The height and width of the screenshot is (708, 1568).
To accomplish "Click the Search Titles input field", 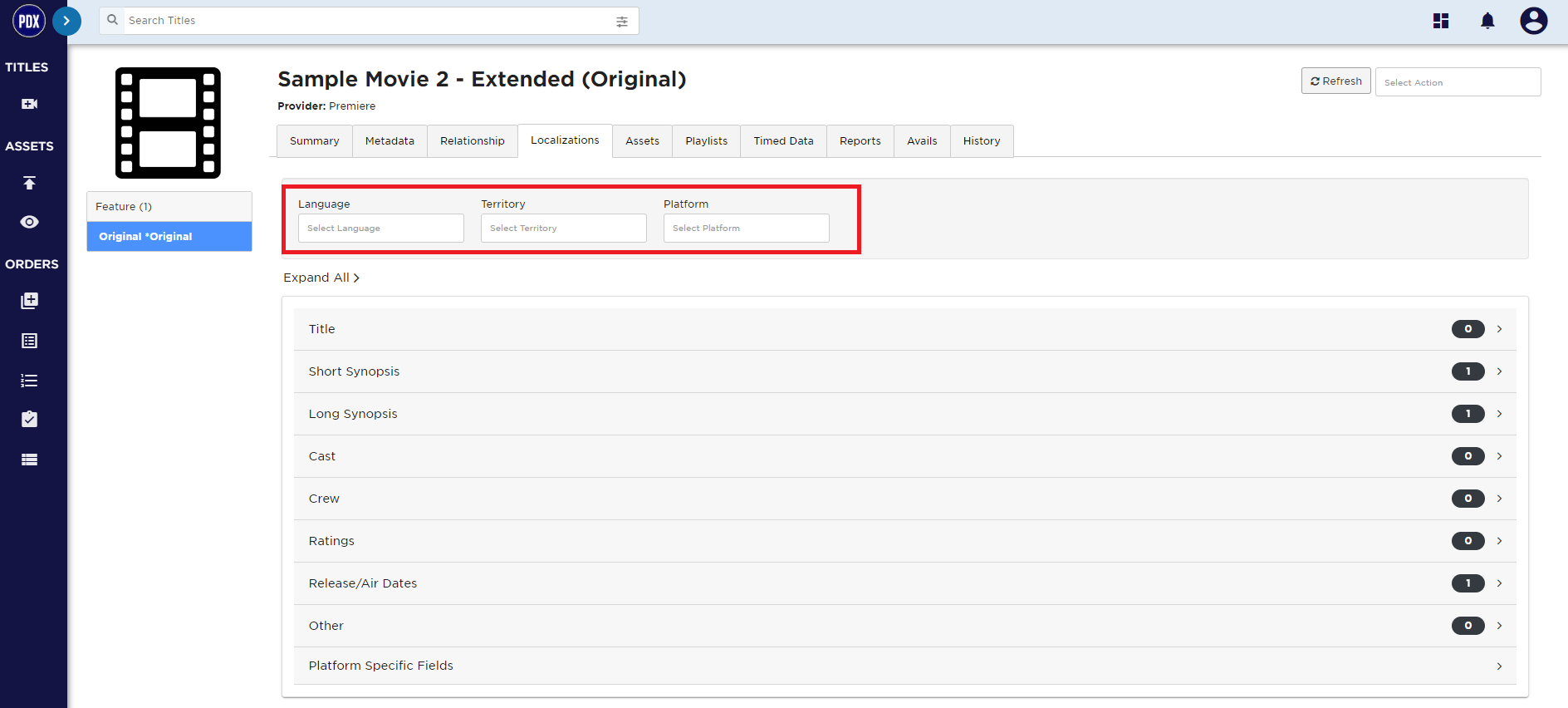I will 369,21.
